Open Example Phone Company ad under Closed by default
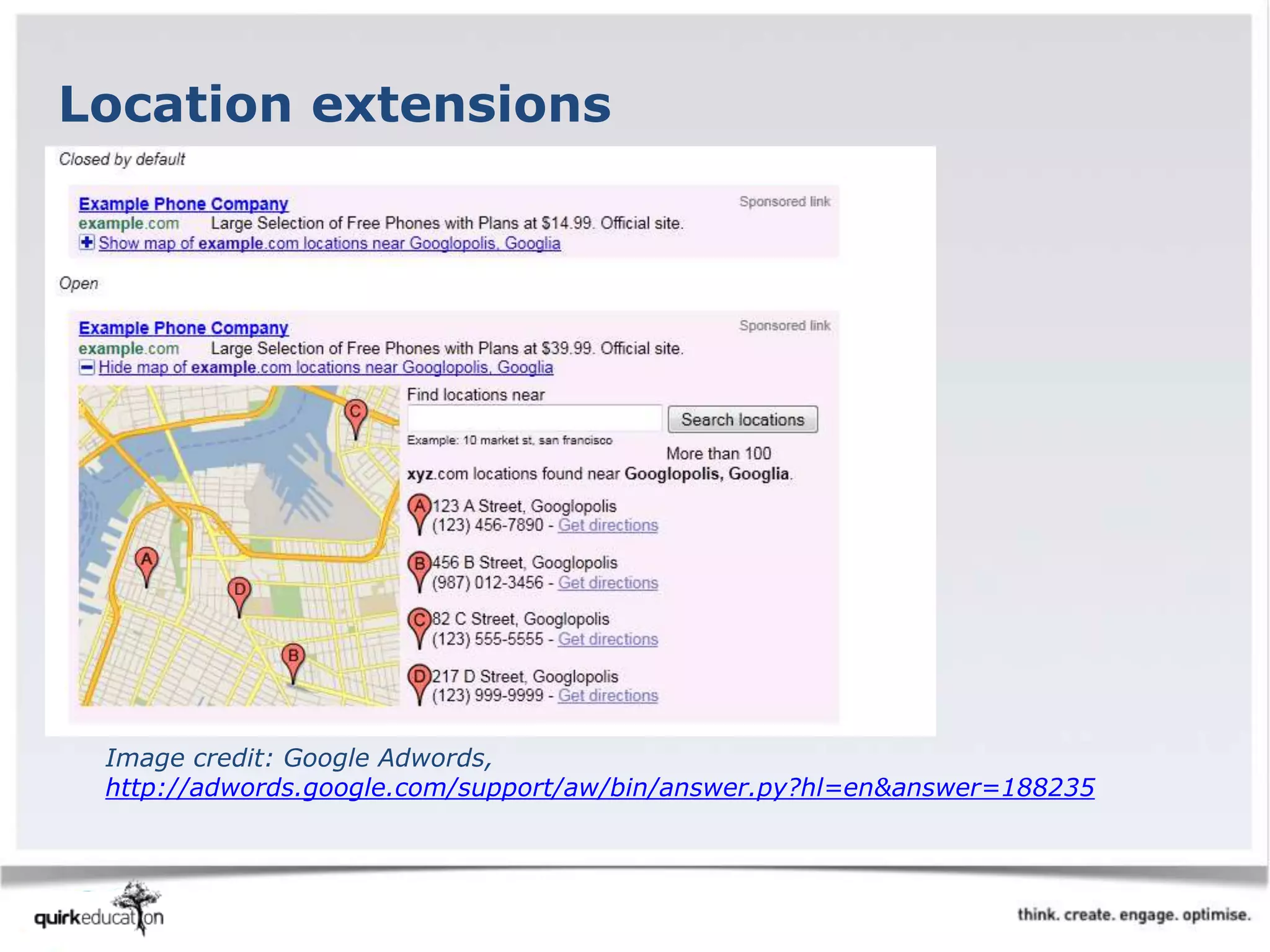Viewport: 1270px width, 952px height. pos(184,204)
